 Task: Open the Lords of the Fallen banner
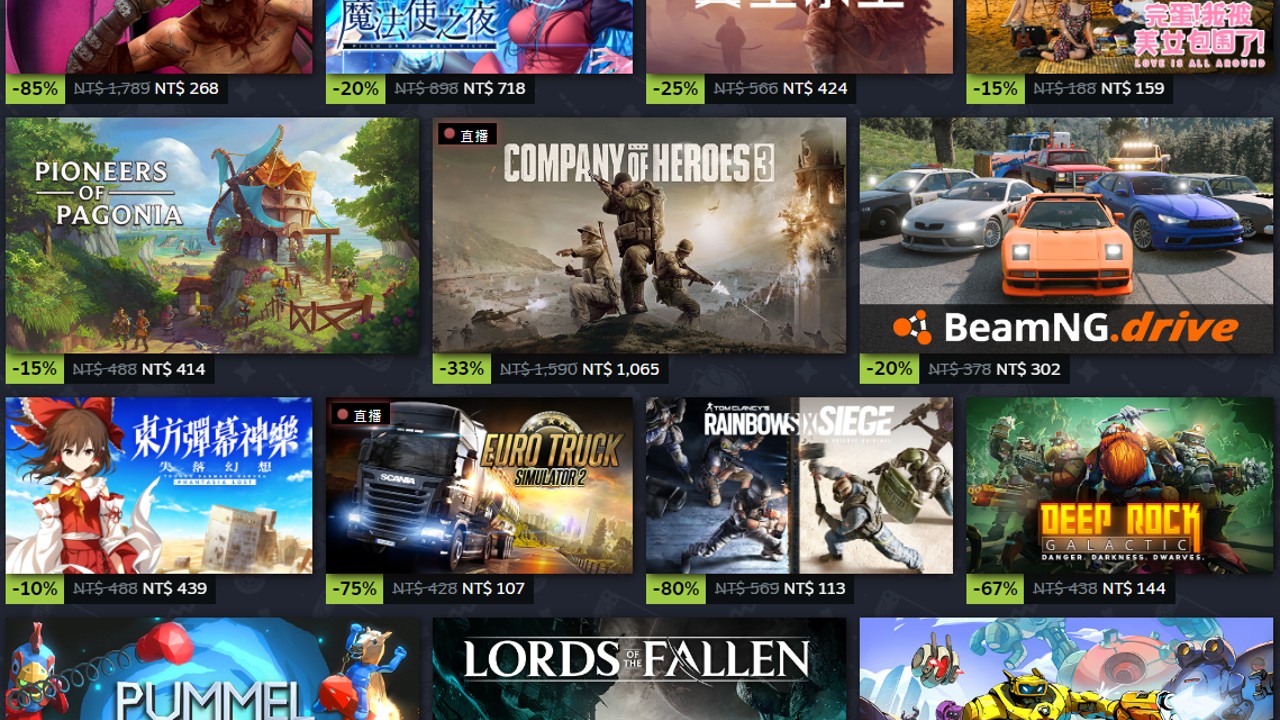[639, 668]
